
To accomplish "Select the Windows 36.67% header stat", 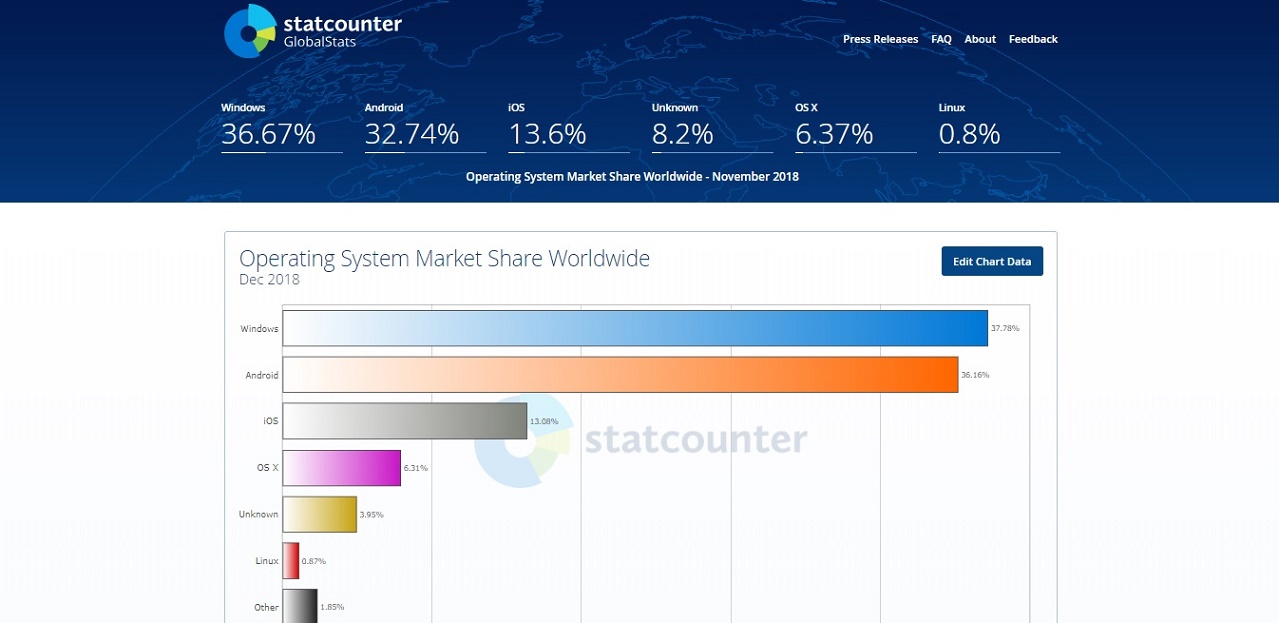I will 281,127.
